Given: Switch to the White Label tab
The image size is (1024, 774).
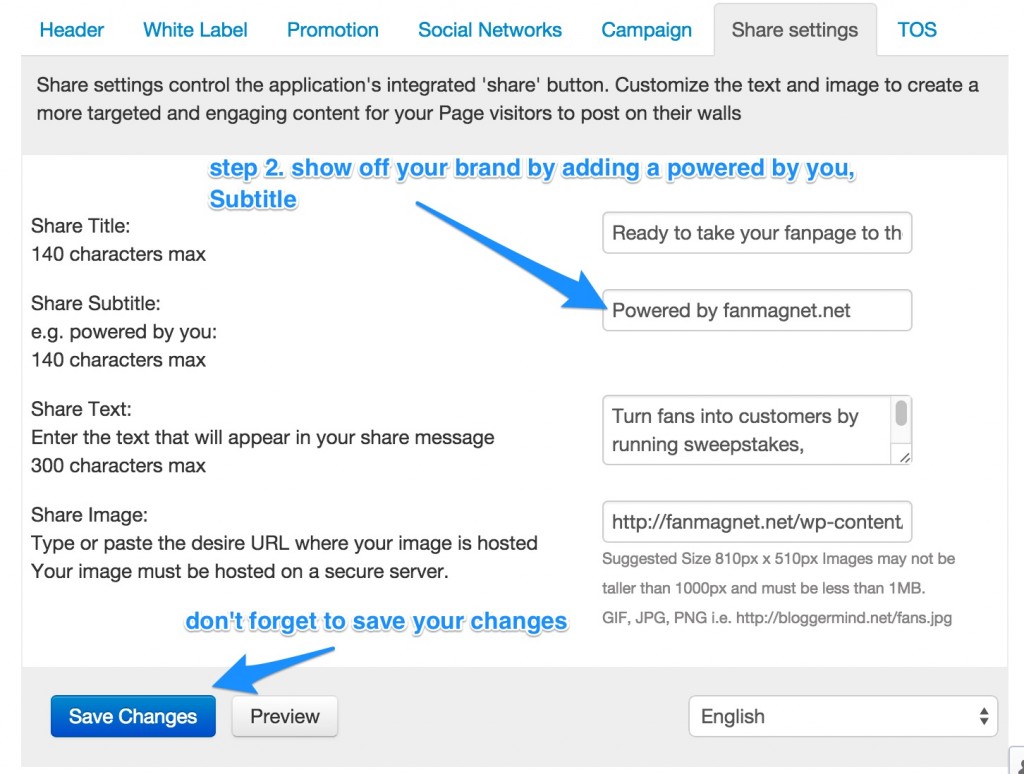Looking at the screenshot, I should click(x=195, y=30).
